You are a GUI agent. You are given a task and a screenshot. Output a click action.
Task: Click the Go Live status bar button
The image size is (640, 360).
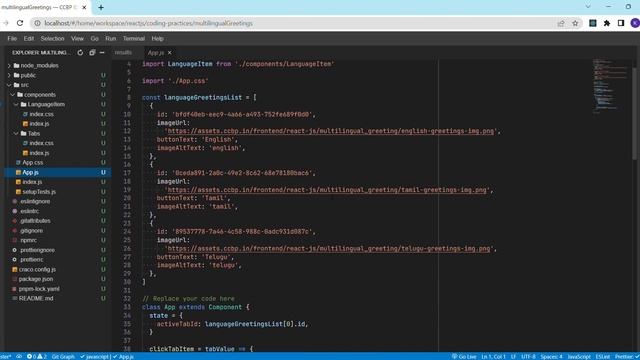pos(464,356)
